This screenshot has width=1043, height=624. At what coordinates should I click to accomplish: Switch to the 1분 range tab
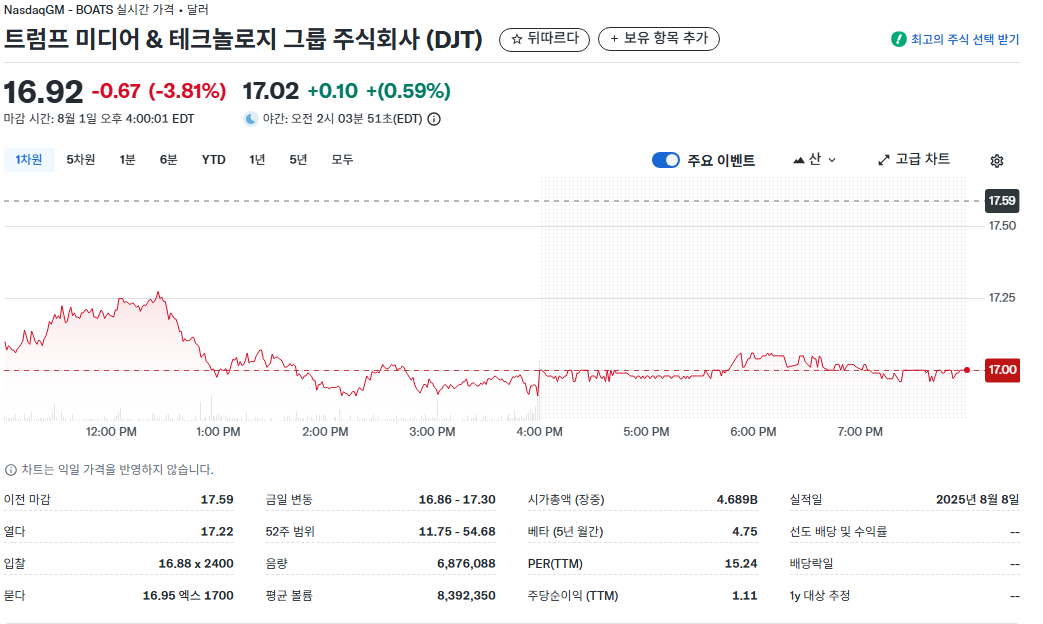[x=127, y=160]
